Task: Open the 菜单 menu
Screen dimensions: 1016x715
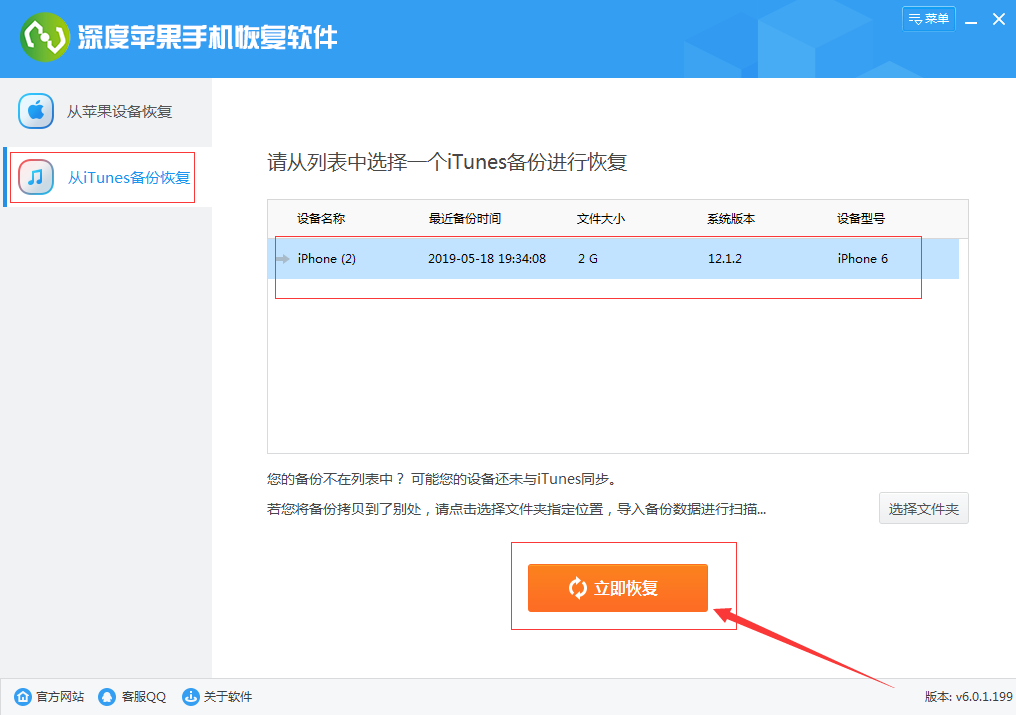Action: click(929, 19)
